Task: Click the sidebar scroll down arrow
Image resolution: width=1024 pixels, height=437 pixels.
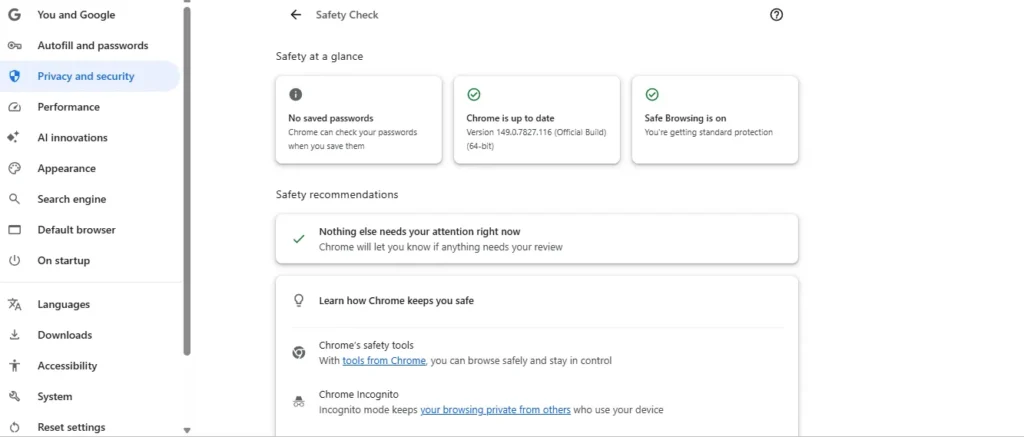Action: pyautogui.click(x=187, y=430)
